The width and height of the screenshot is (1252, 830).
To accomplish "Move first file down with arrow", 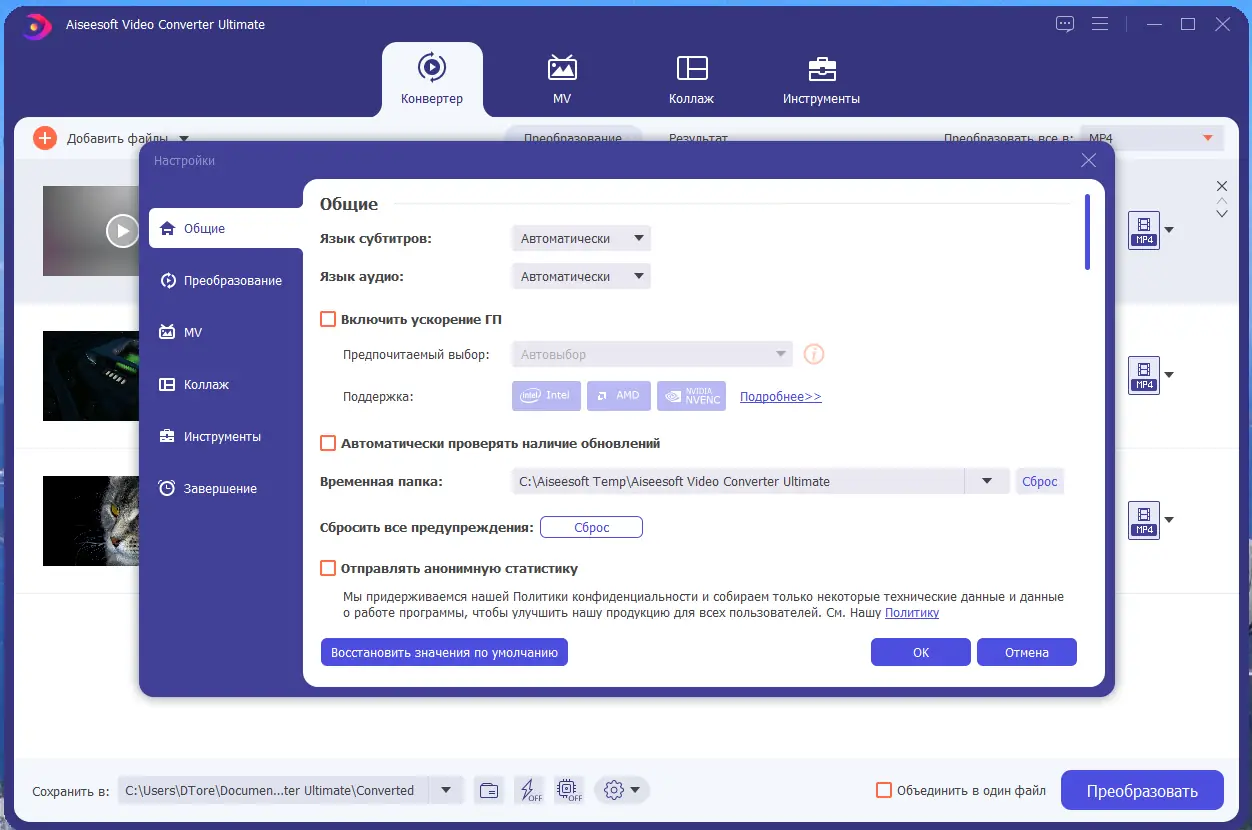I will pos(1221,214).
